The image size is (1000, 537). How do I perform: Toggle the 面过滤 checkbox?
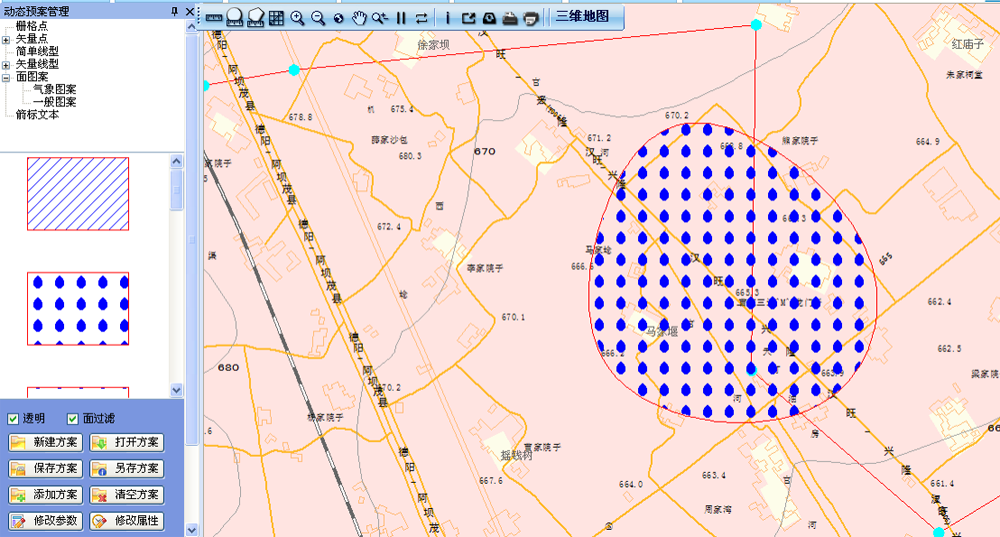point(73,419)
